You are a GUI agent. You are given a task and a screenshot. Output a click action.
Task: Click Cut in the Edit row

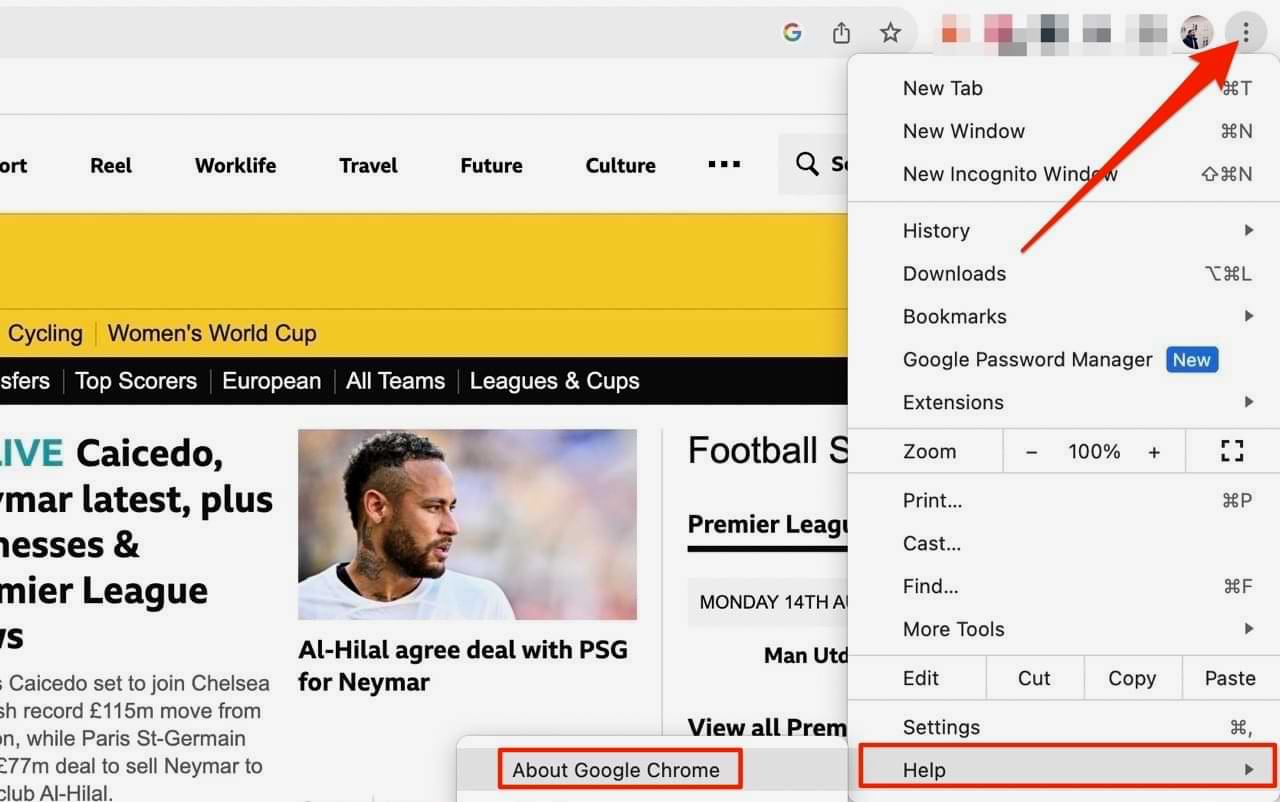(x=1034, y=678)
